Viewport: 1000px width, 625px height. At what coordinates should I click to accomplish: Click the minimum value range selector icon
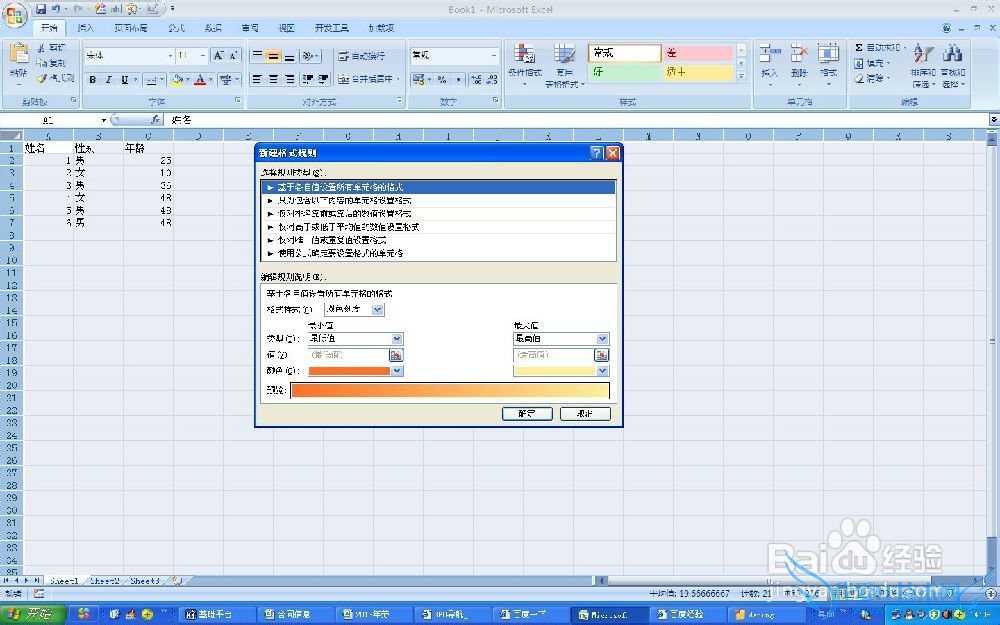[x=396, y=355]
